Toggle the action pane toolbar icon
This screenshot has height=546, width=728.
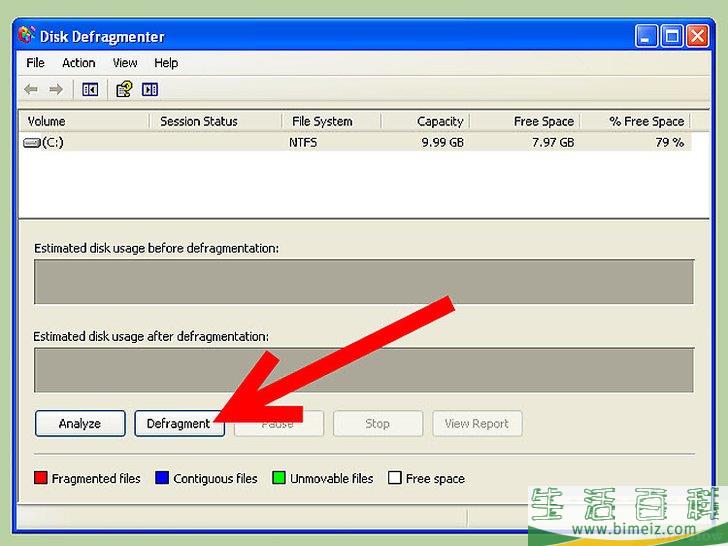[x=150, y=89]
